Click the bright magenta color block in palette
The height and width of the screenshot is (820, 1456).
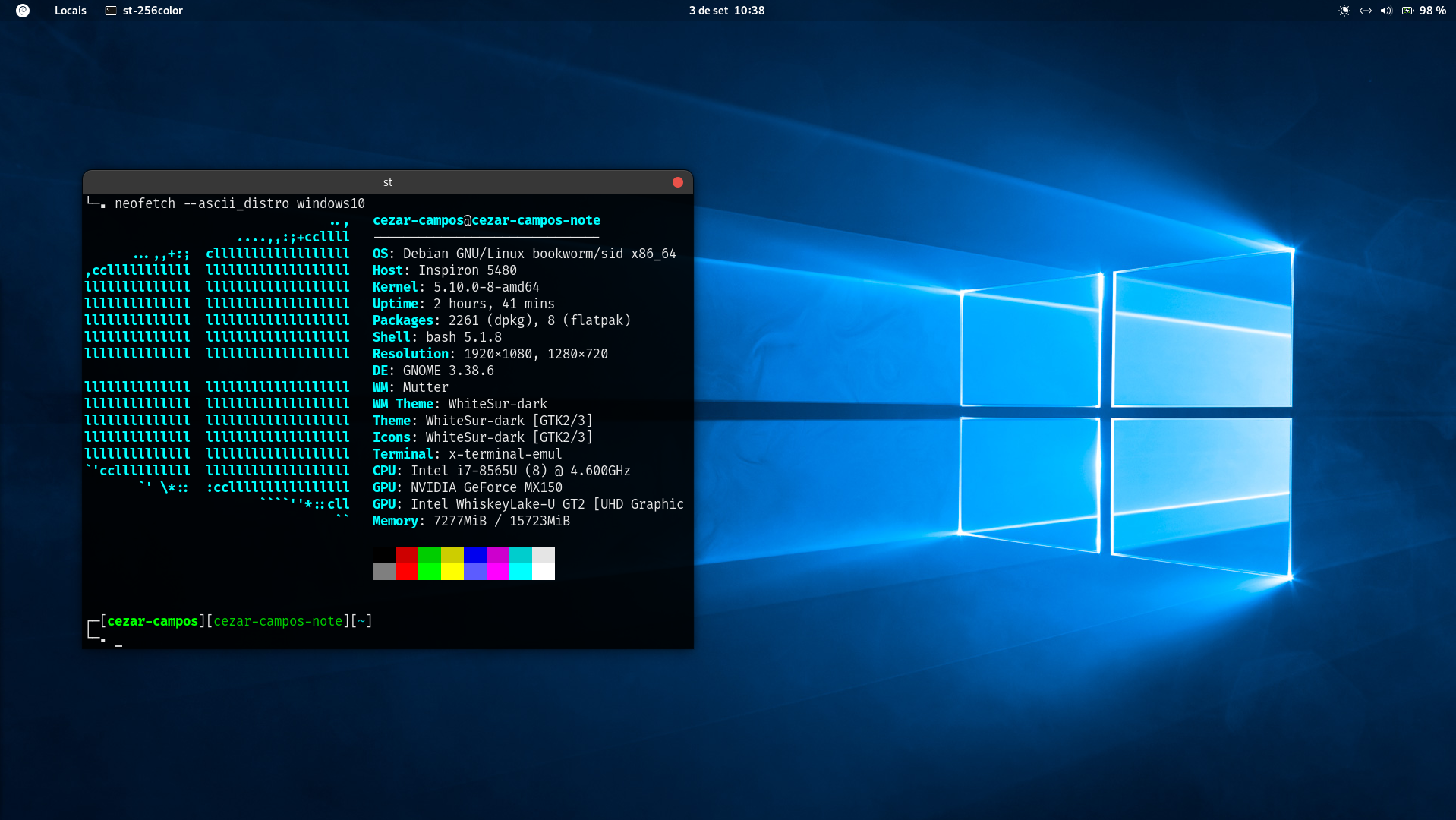tap(498, 572)
